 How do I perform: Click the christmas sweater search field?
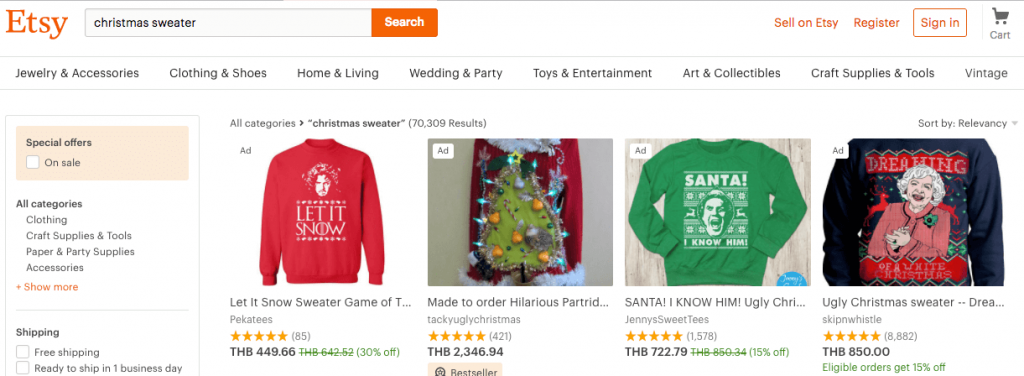(229, 22)
